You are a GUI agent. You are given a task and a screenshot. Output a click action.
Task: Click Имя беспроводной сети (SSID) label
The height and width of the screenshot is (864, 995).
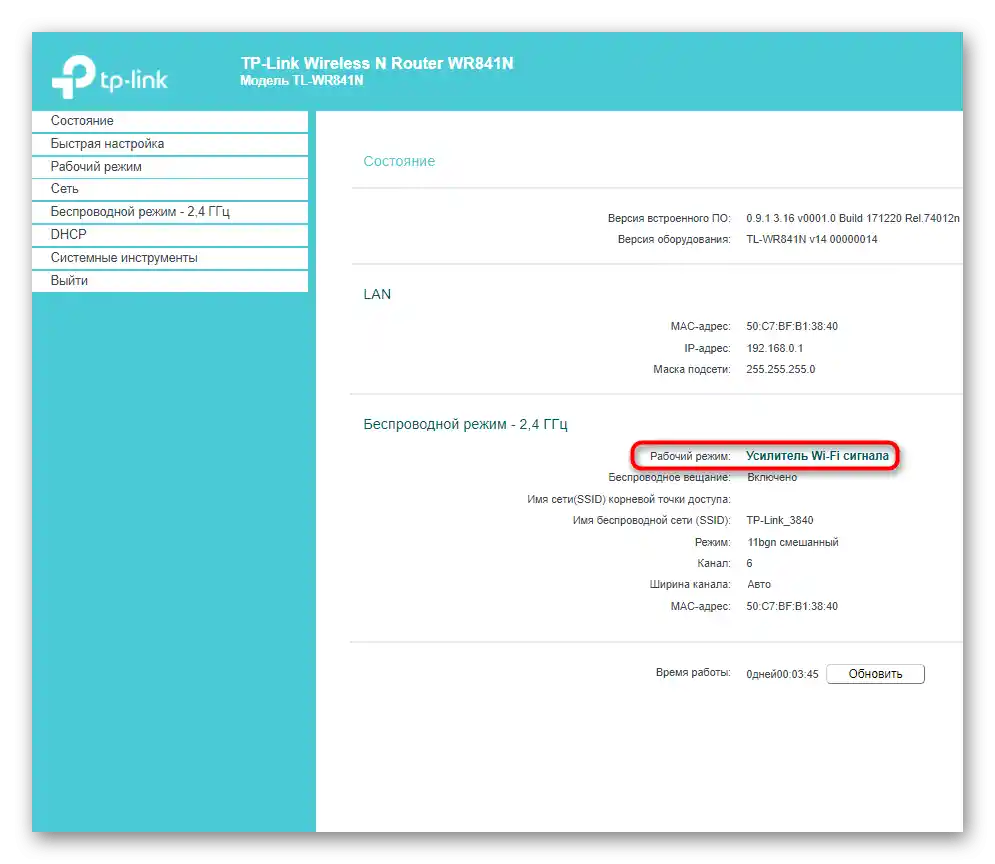click(652, 520)
